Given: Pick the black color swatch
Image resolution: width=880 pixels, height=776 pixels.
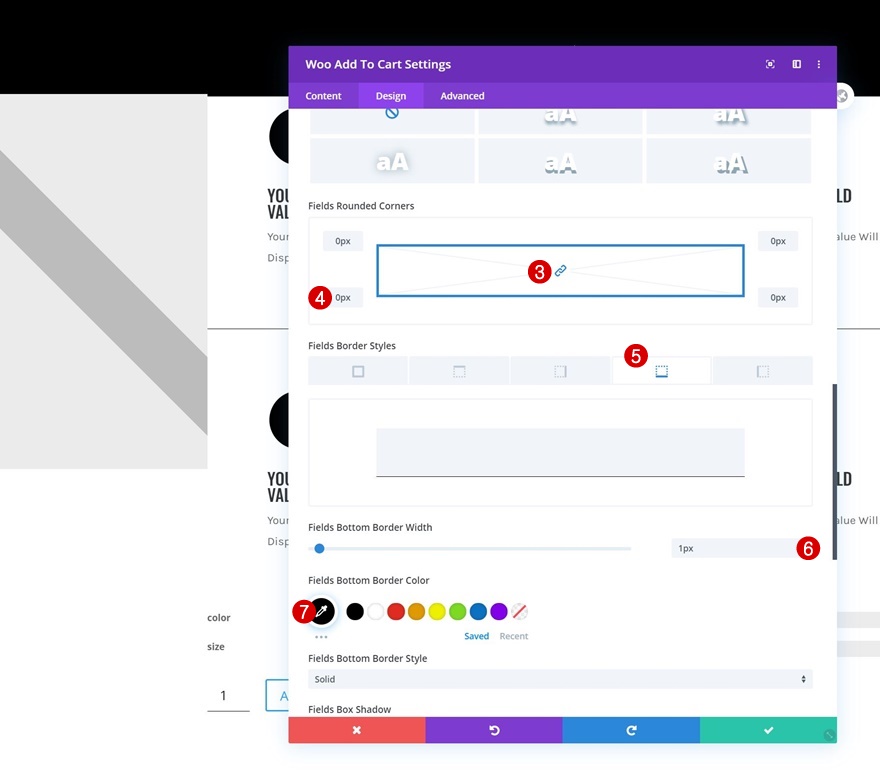Looking at the screenshot, I should [x=355, y=611].
